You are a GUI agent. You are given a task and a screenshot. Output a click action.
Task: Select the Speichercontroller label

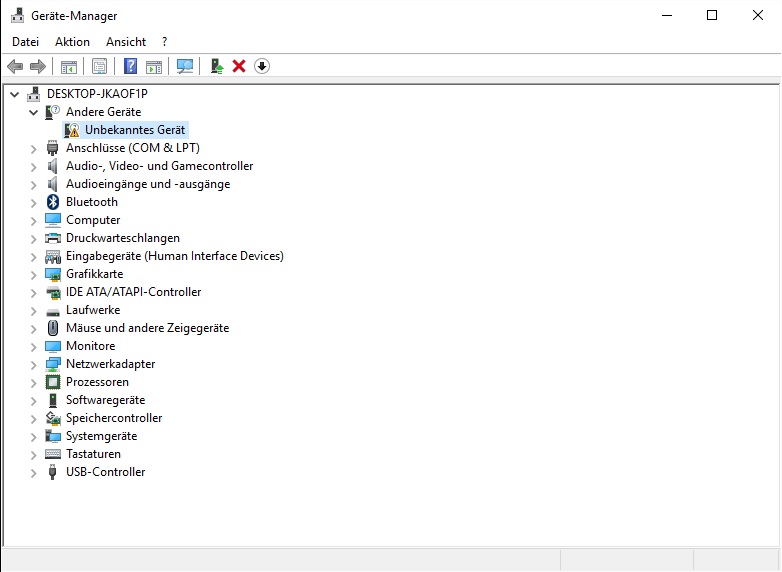coord(114,418)
